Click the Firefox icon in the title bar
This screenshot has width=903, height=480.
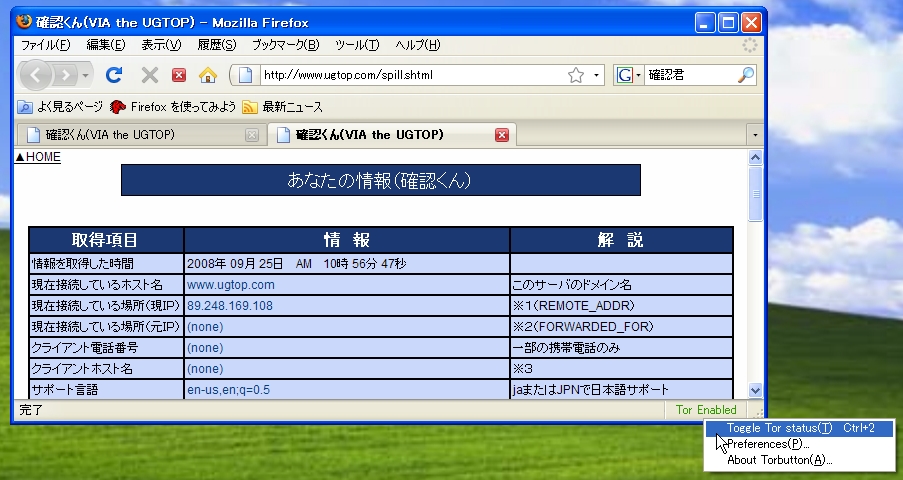point(25,22)
